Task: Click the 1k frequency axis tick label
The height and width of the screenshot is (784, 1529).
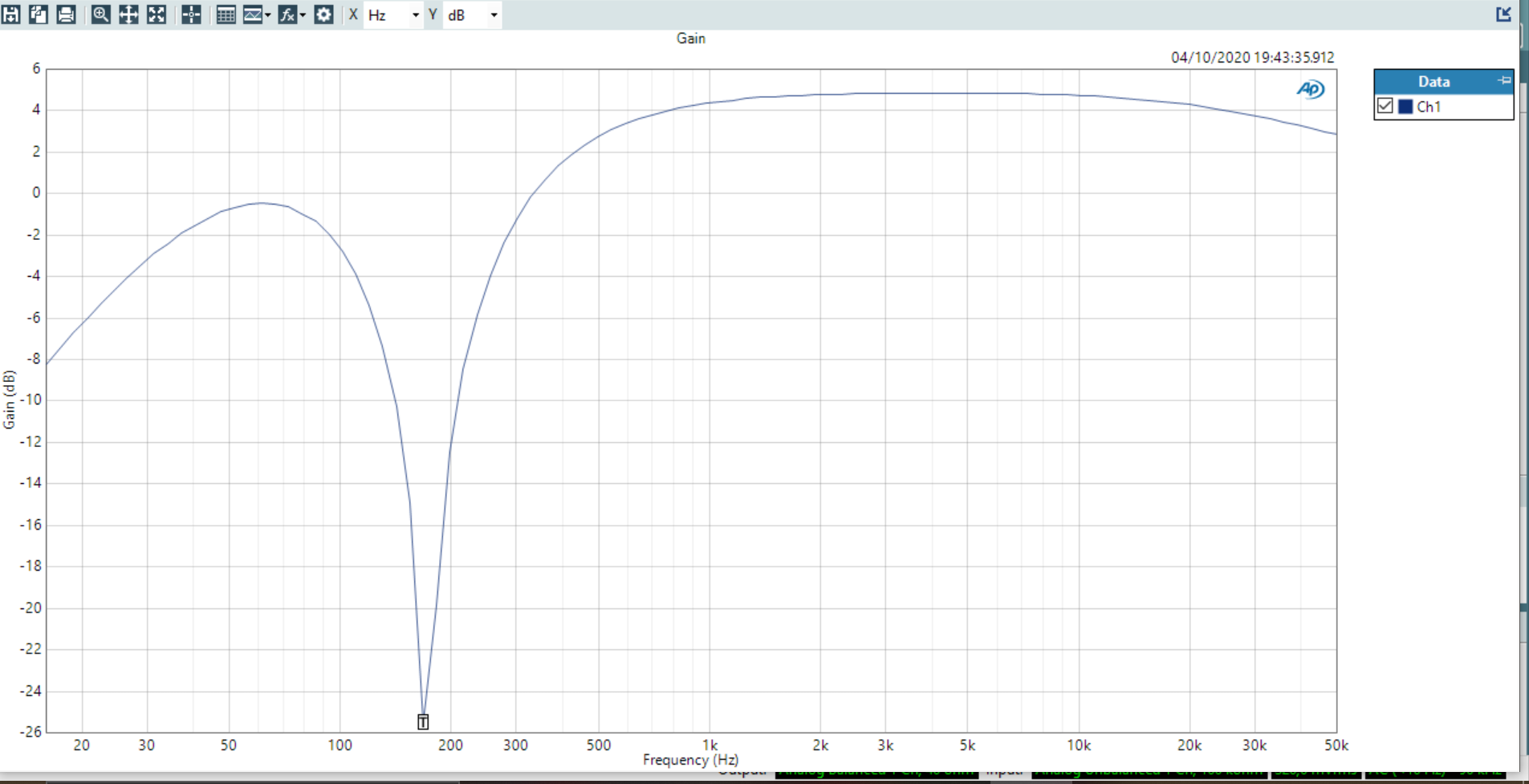Action: click(x=710, y=745)
